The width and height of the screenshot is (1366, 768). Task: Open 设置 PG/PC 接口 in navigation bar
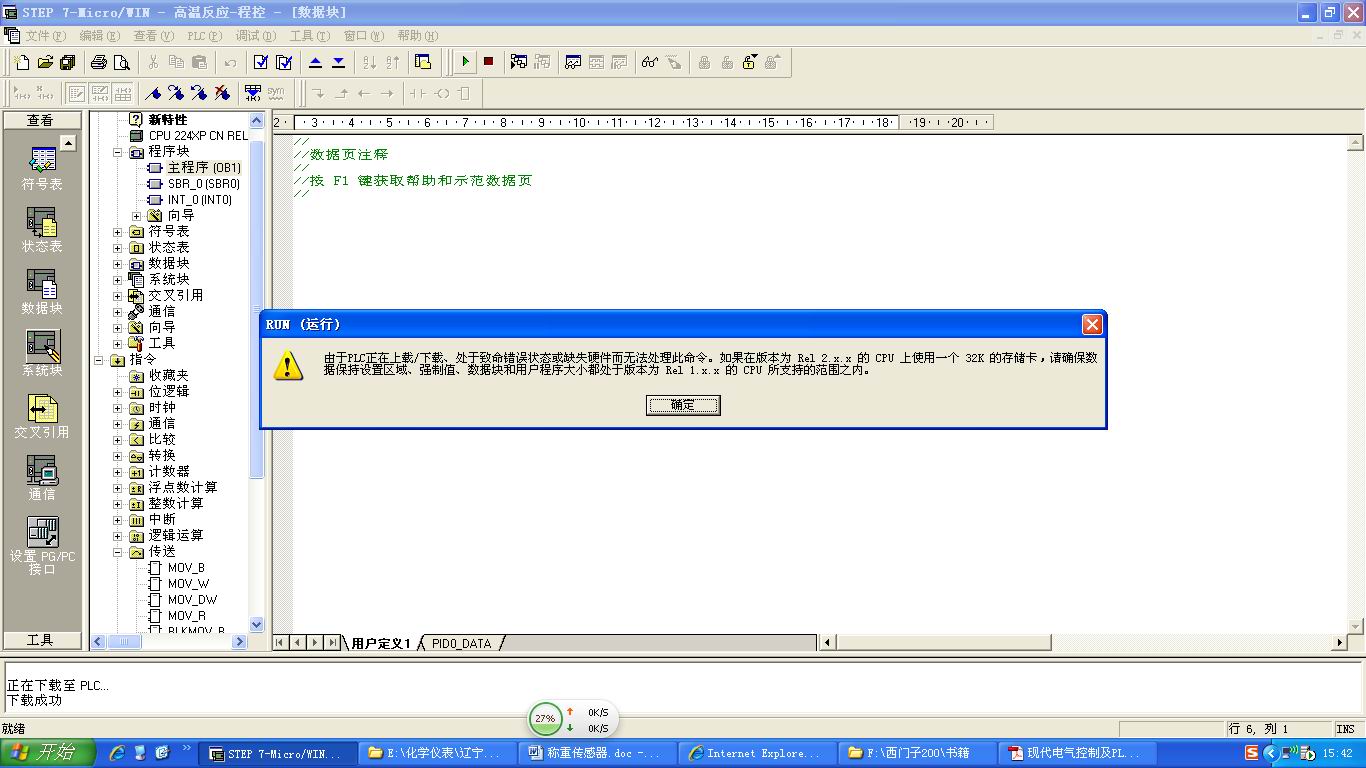coord(42,546)
